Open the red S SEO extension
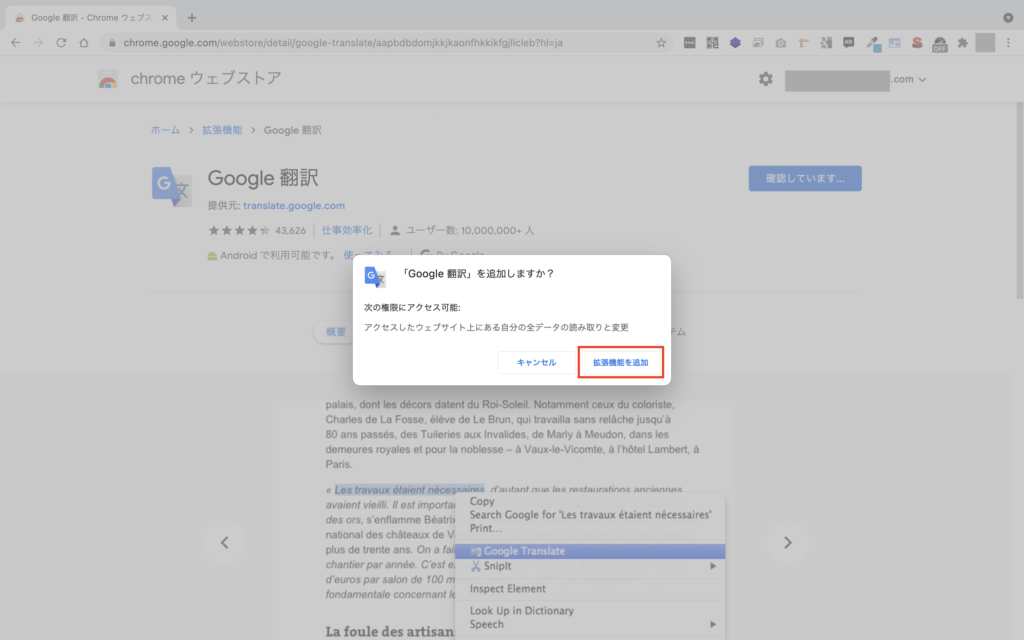 pyautogui.click(x=917, y=43)
